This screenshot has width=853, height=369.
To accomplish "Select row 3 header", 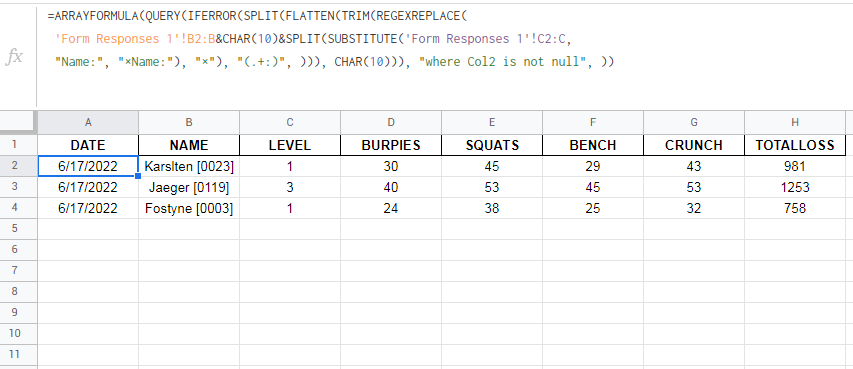I will (x=18, y=187).
